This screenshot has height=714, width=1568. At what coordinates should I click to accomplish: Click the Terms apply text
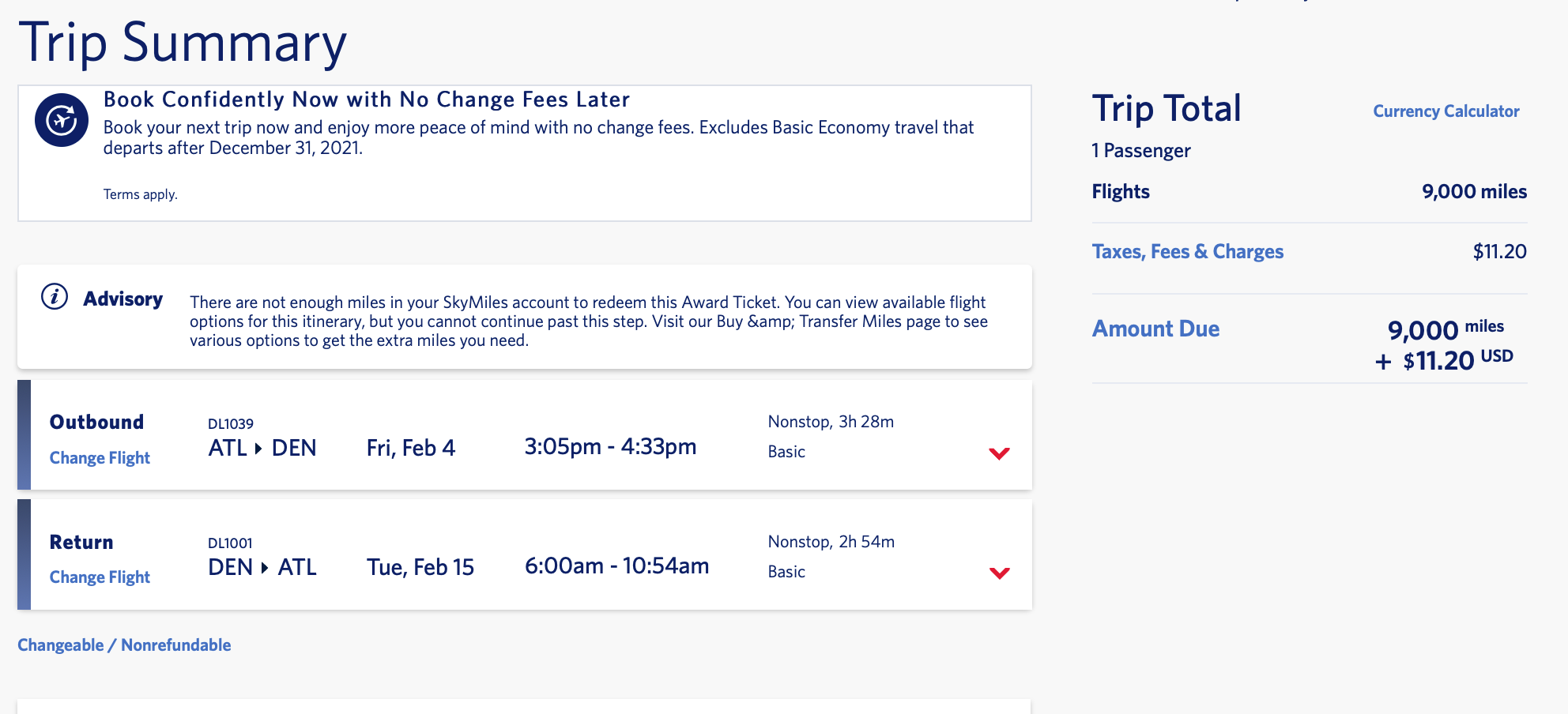pos(140,194)
